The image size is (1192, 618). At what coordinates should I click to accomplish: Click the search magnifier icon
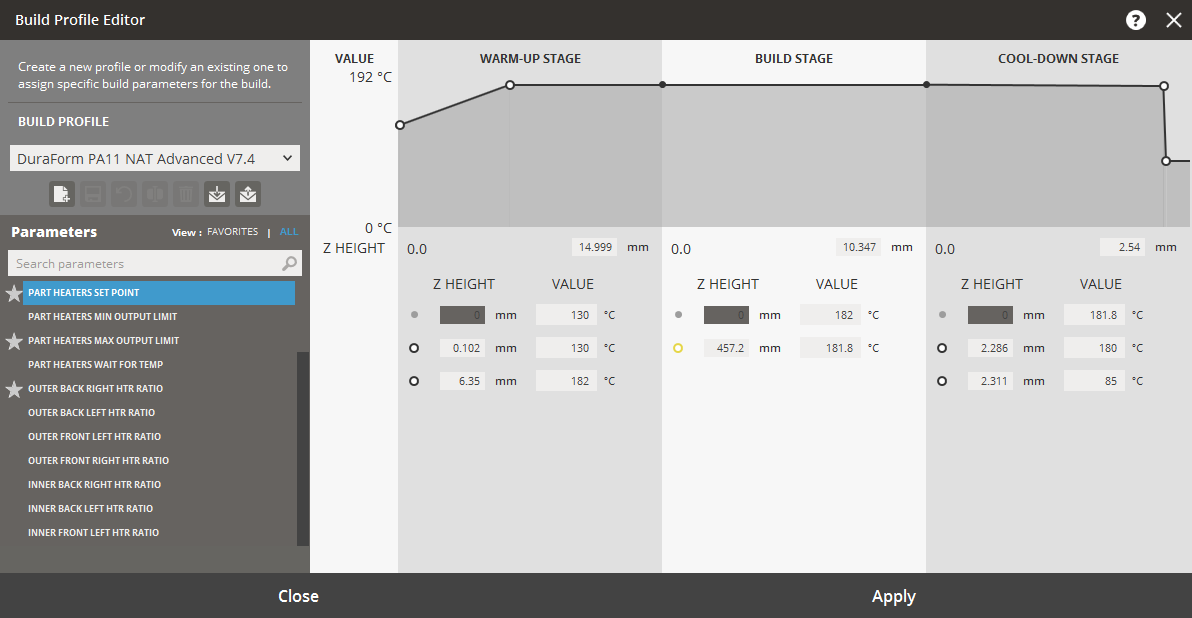point(289,264)
